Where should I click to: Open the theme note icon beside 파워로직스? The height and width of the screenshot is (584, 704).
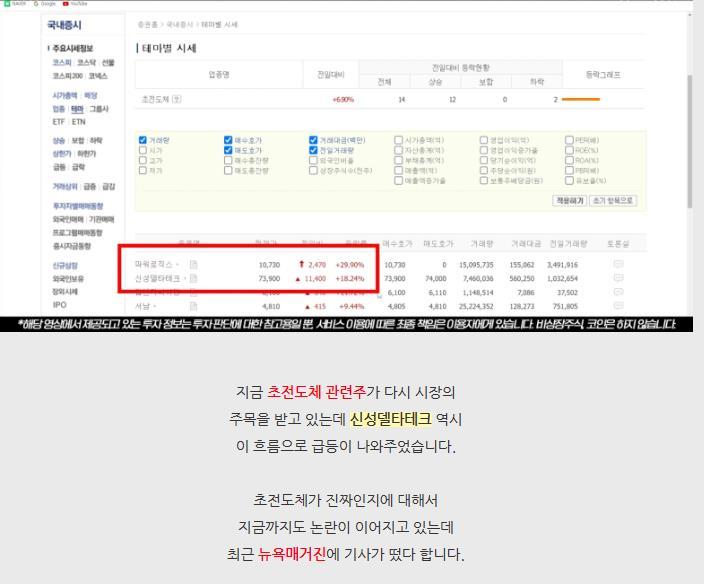(x=194, y=264)
